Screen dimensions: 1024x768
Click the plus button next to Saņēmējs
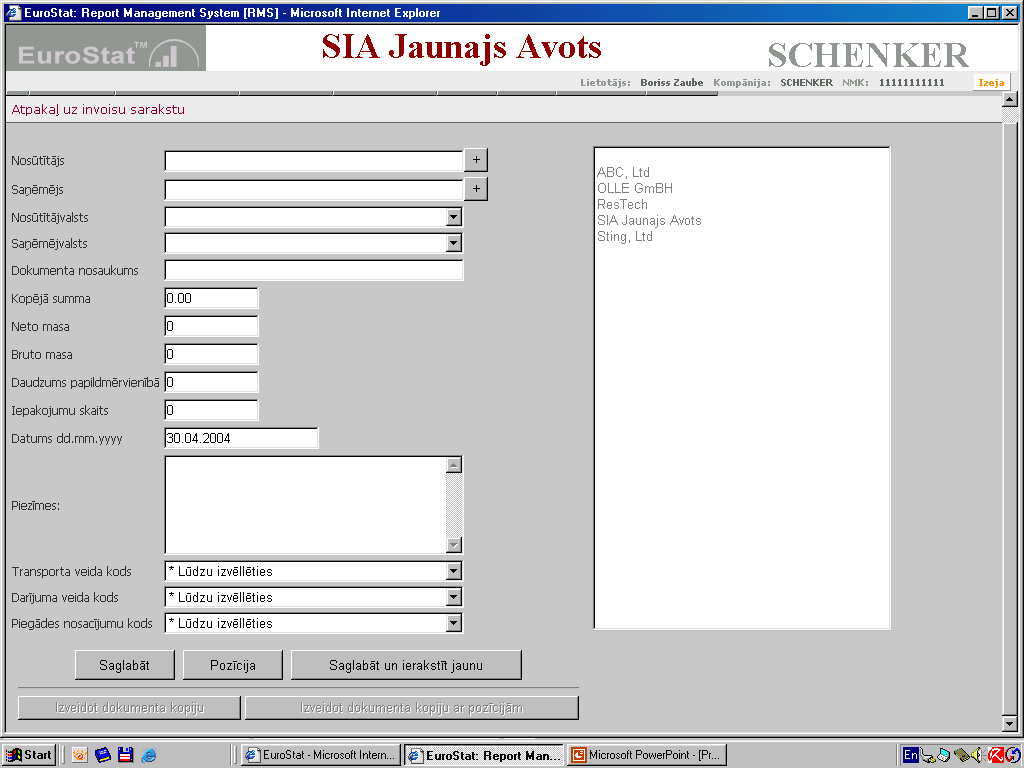tap(476, 189)
